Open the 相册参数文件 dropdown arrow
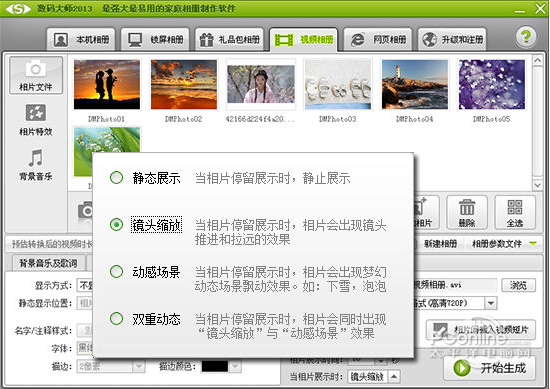 (533, 243)
